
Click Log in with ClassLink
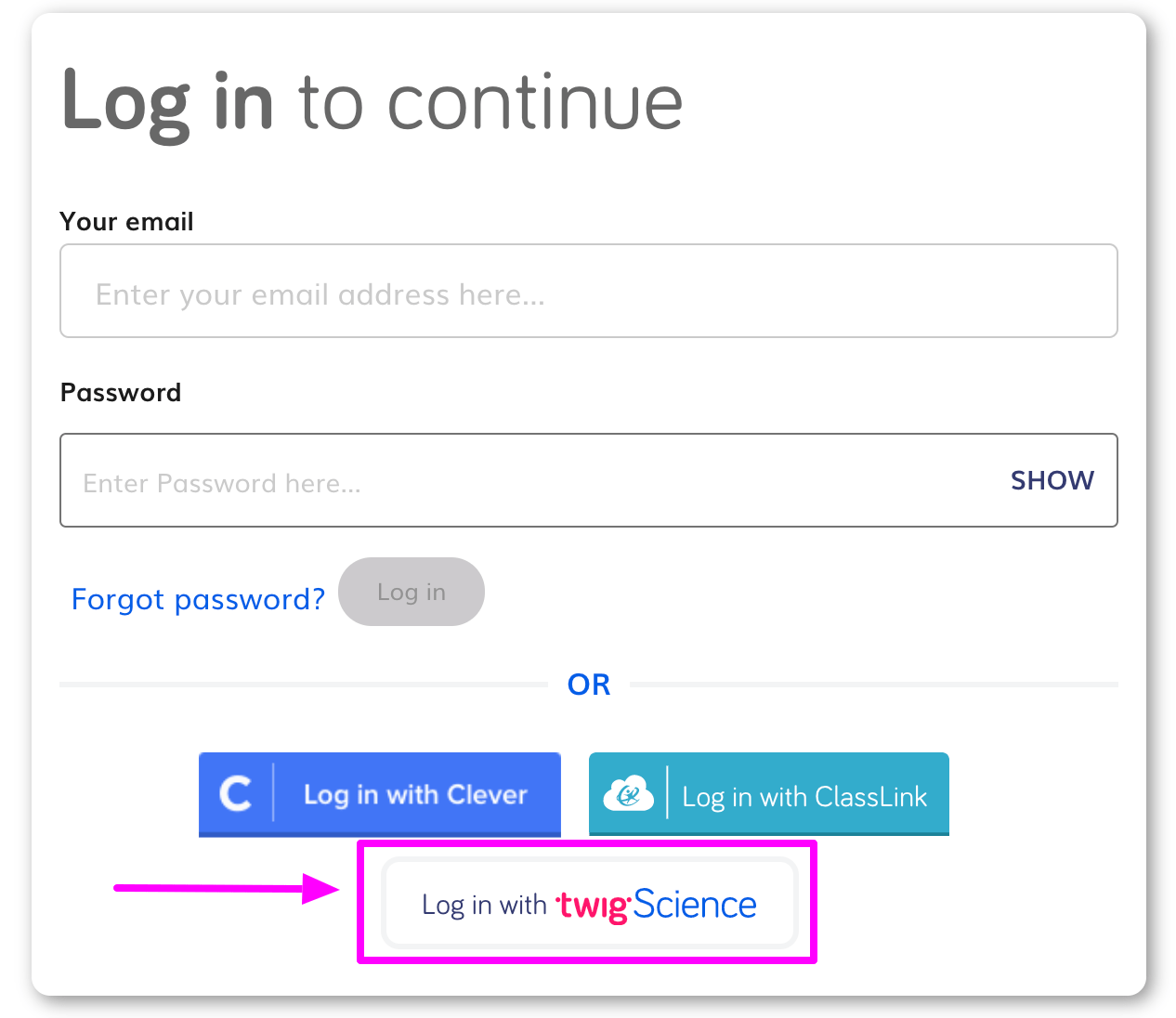coord(768,794)
